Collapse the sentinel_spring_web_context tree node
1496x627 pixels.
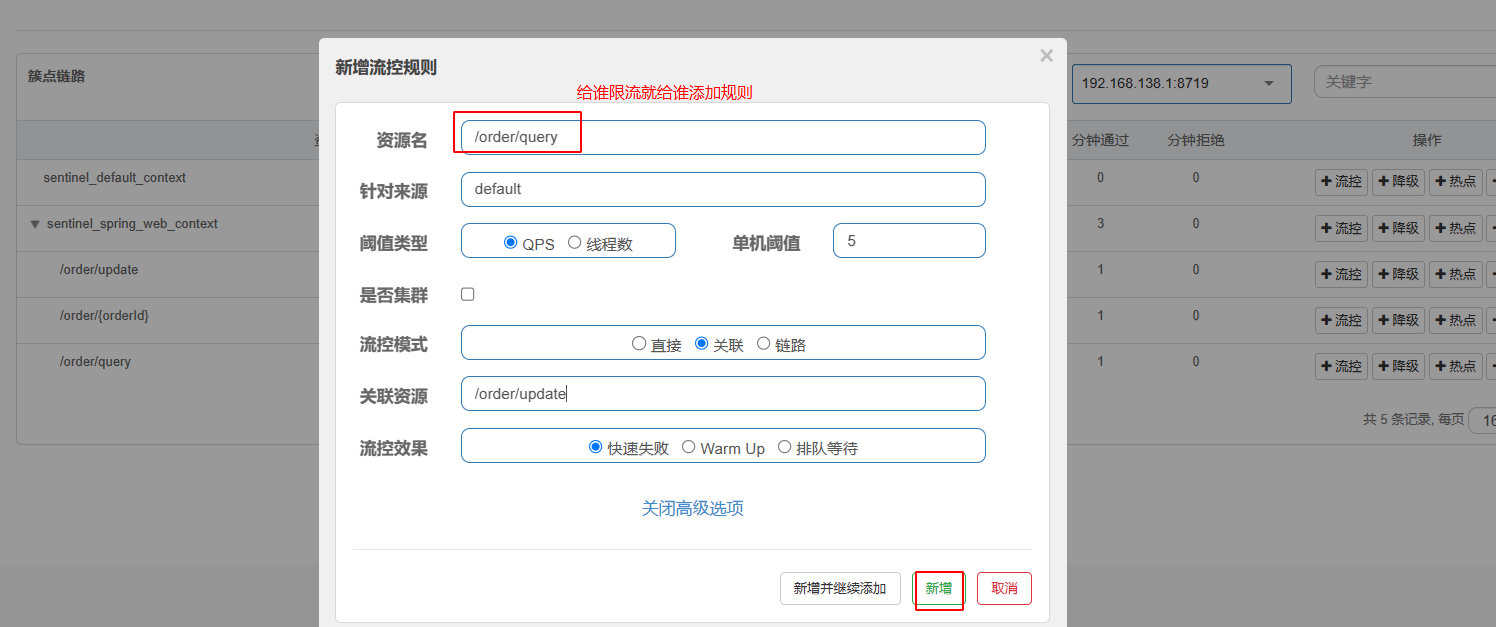click(x=35, y=224)
